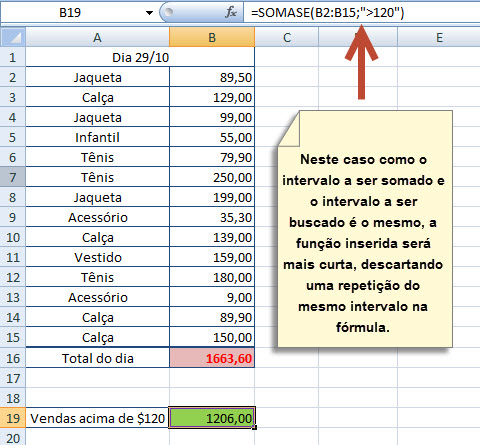This screenshot has width=480, height=445.
Task: Select the Vendas acima de $120 cell
Action: tap(97, 418)
